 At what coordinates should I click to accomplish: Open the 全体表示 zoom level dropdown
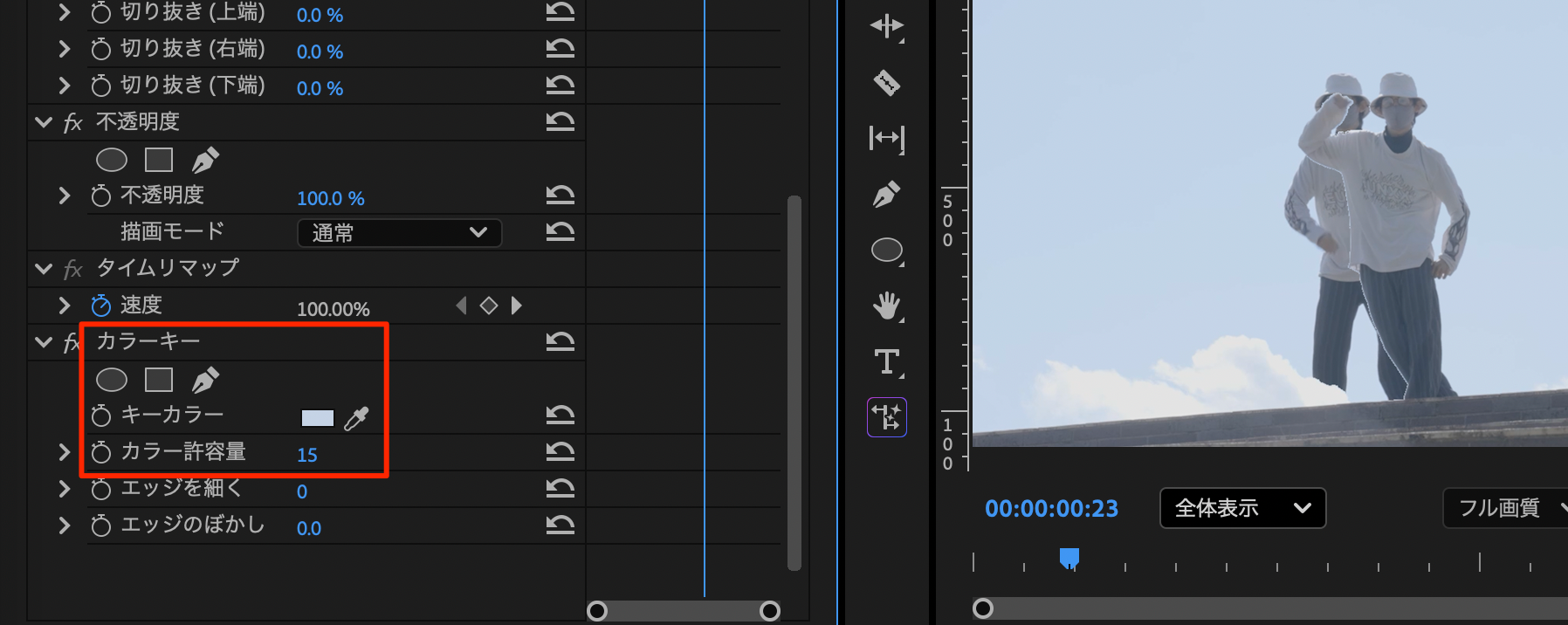click(1241, 508)
